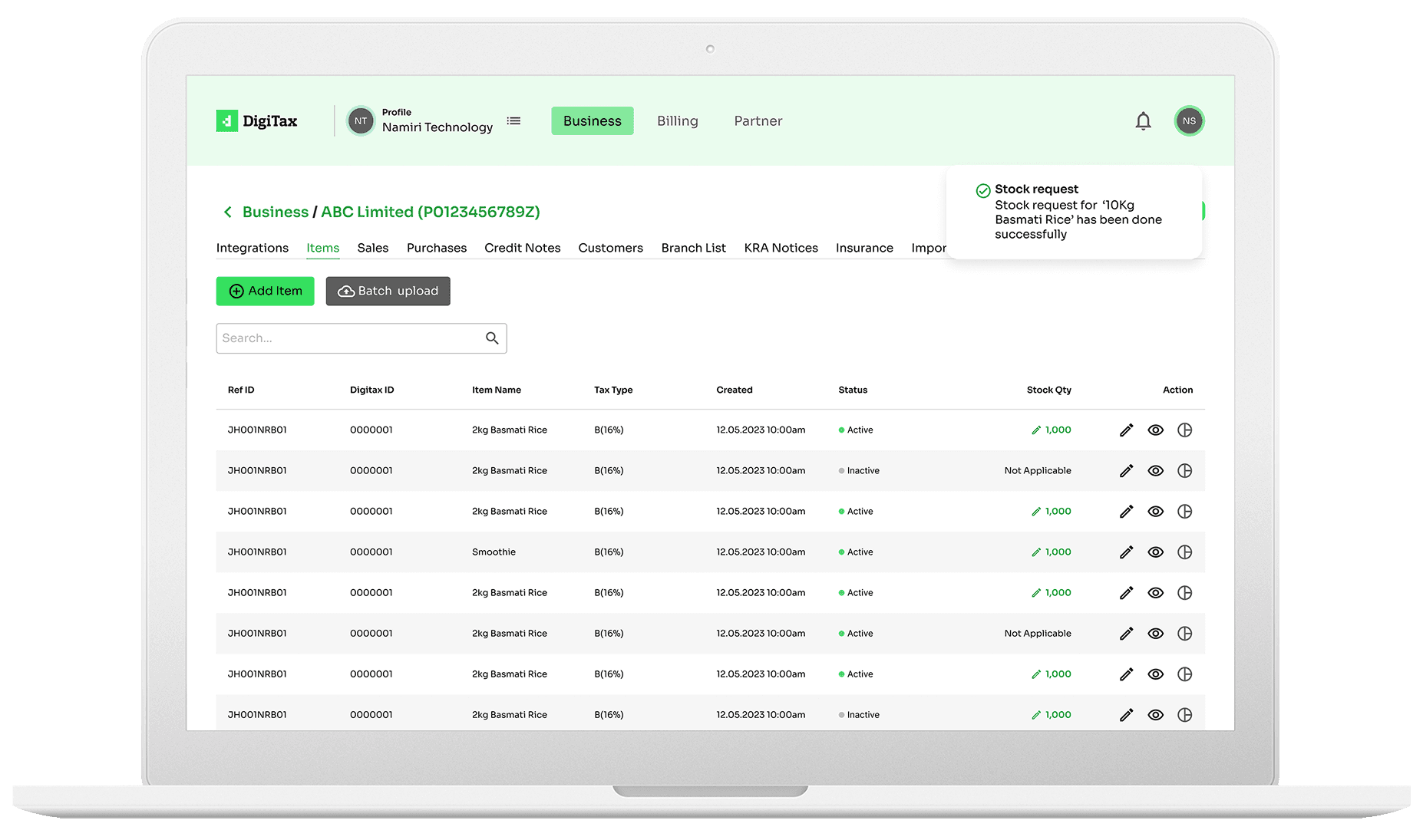Click the search magnifier icon
Image resolution: width=1423 pixels, height=840 pixels.
492,338
